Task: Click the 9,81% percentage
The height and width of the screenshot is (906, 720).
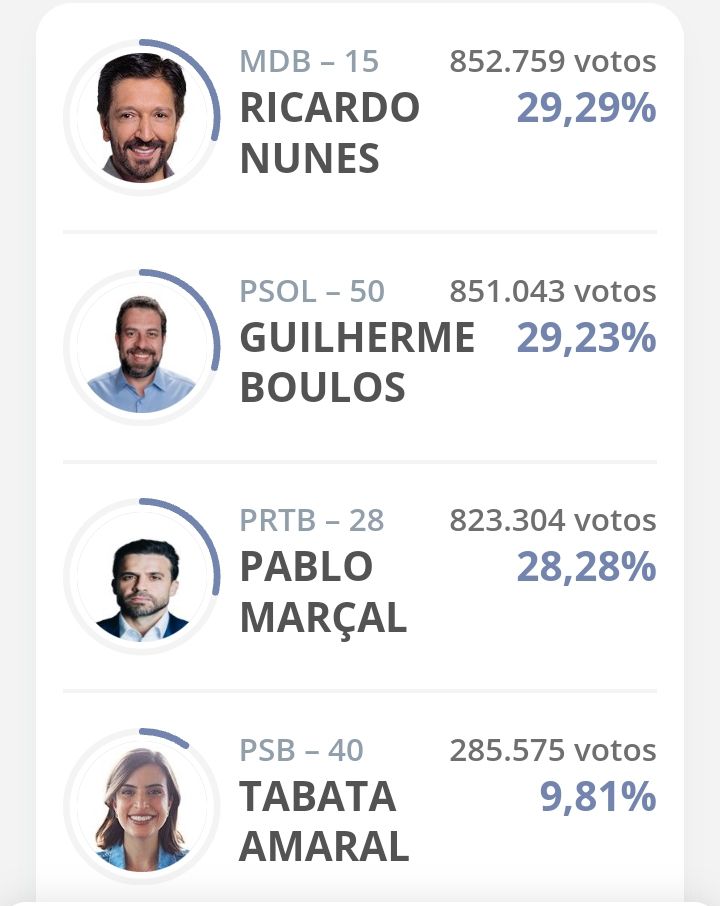Action: [x=598, y=798]
